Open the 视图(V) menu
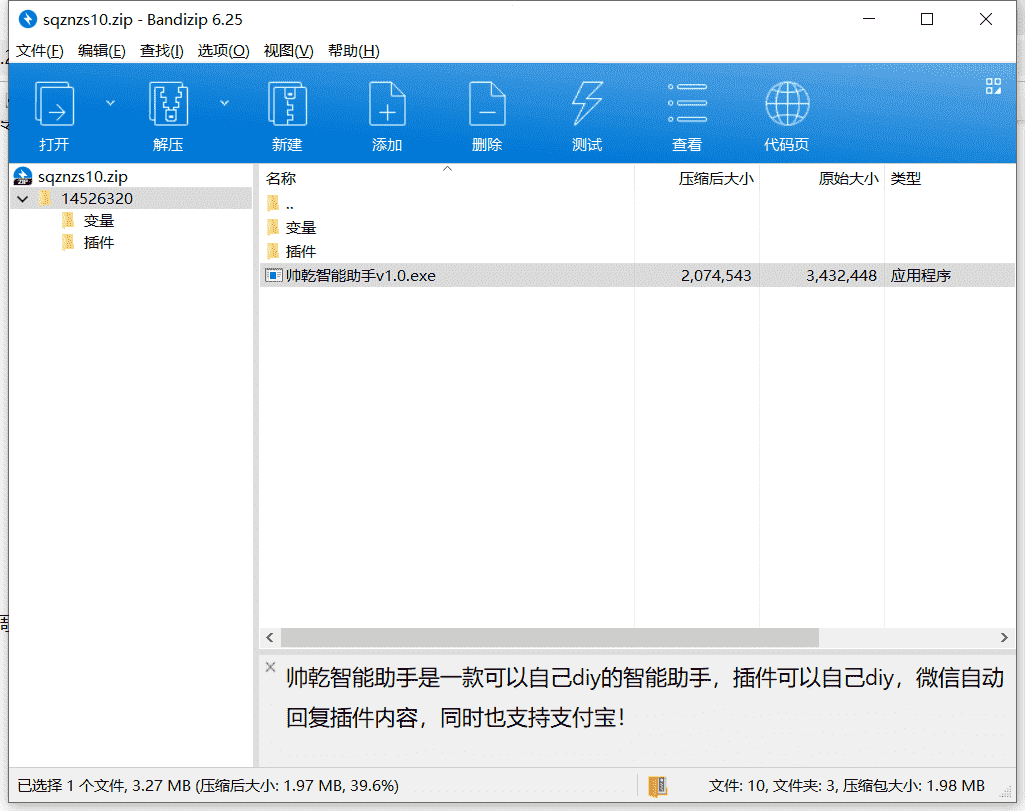 point(288,51)
